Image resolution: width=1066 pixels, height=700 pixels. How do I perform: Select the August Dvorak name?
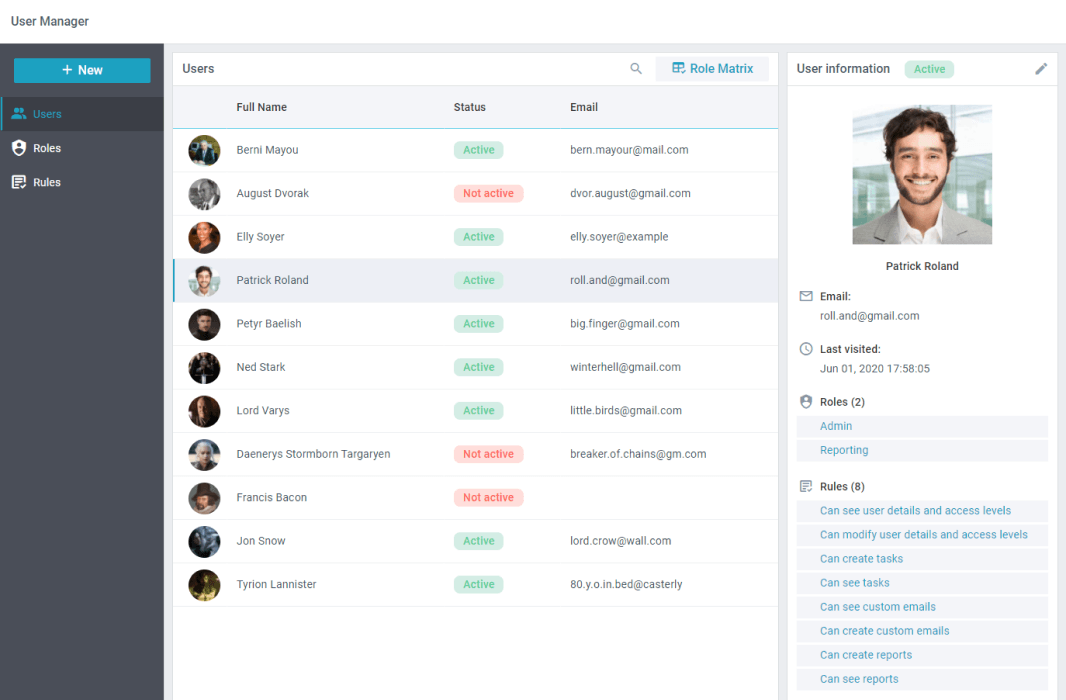pos(273,194)
